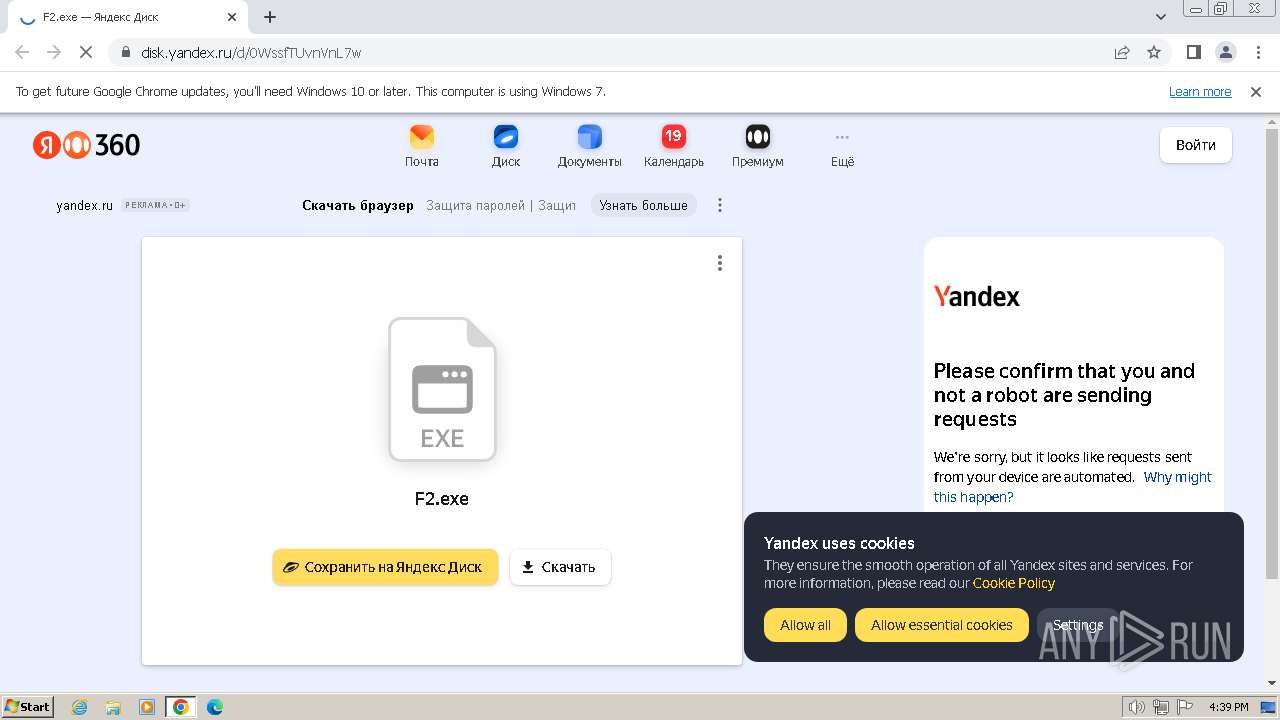Click the system tray volume icon

tap(1137, 707)
